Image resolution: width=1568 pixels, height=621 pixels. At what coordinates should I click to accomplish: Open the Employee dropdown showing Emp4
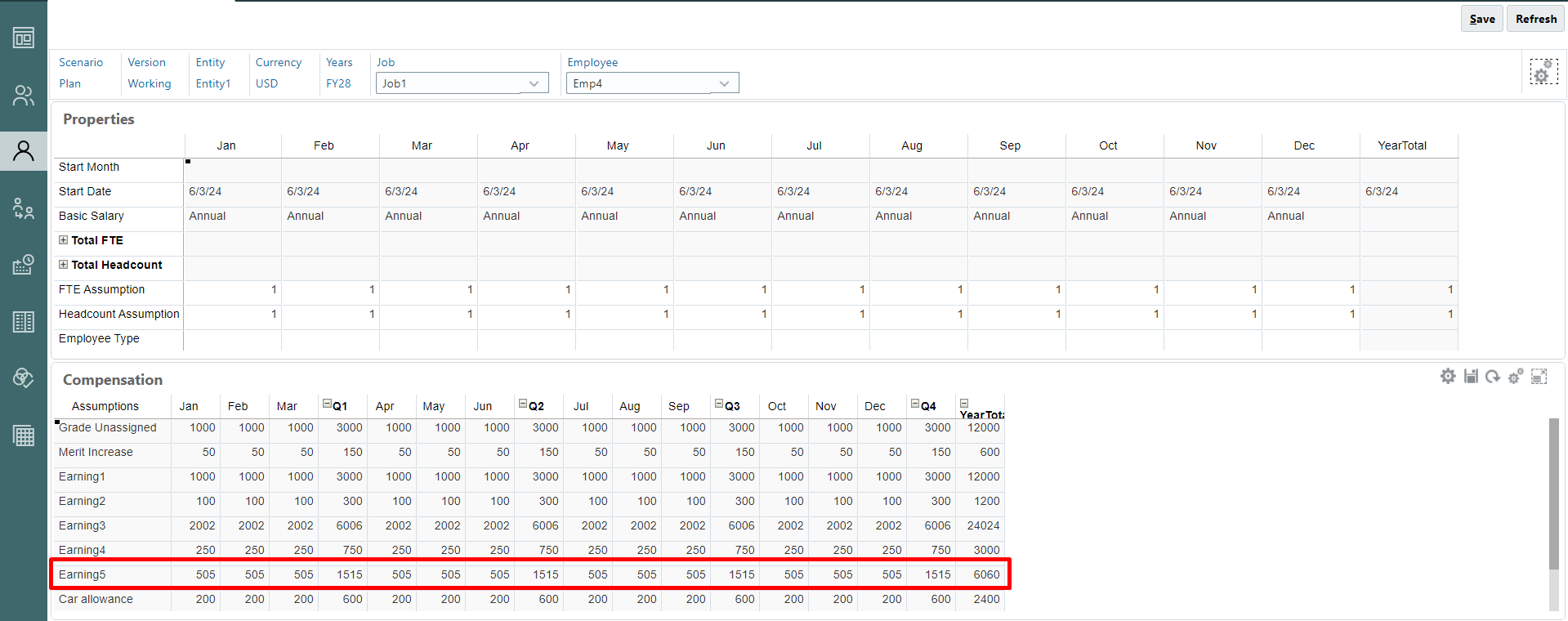pyautogui.click(x=652, y=83)
